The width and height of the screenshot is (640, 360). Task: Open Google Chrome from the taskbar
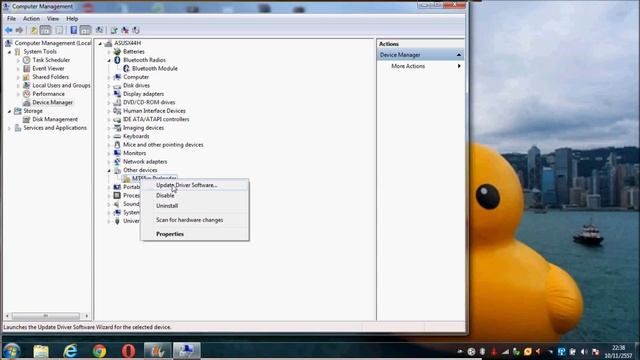[99, 351]
